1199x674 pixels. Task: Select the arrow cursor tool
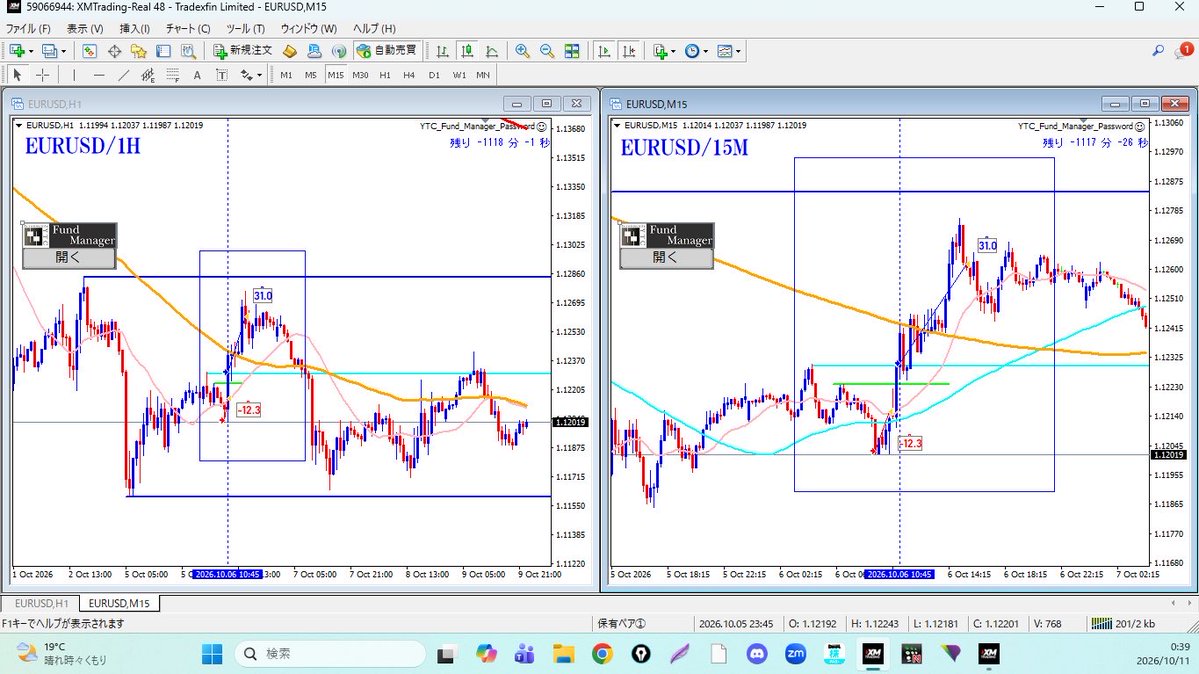tap(17, 75)
